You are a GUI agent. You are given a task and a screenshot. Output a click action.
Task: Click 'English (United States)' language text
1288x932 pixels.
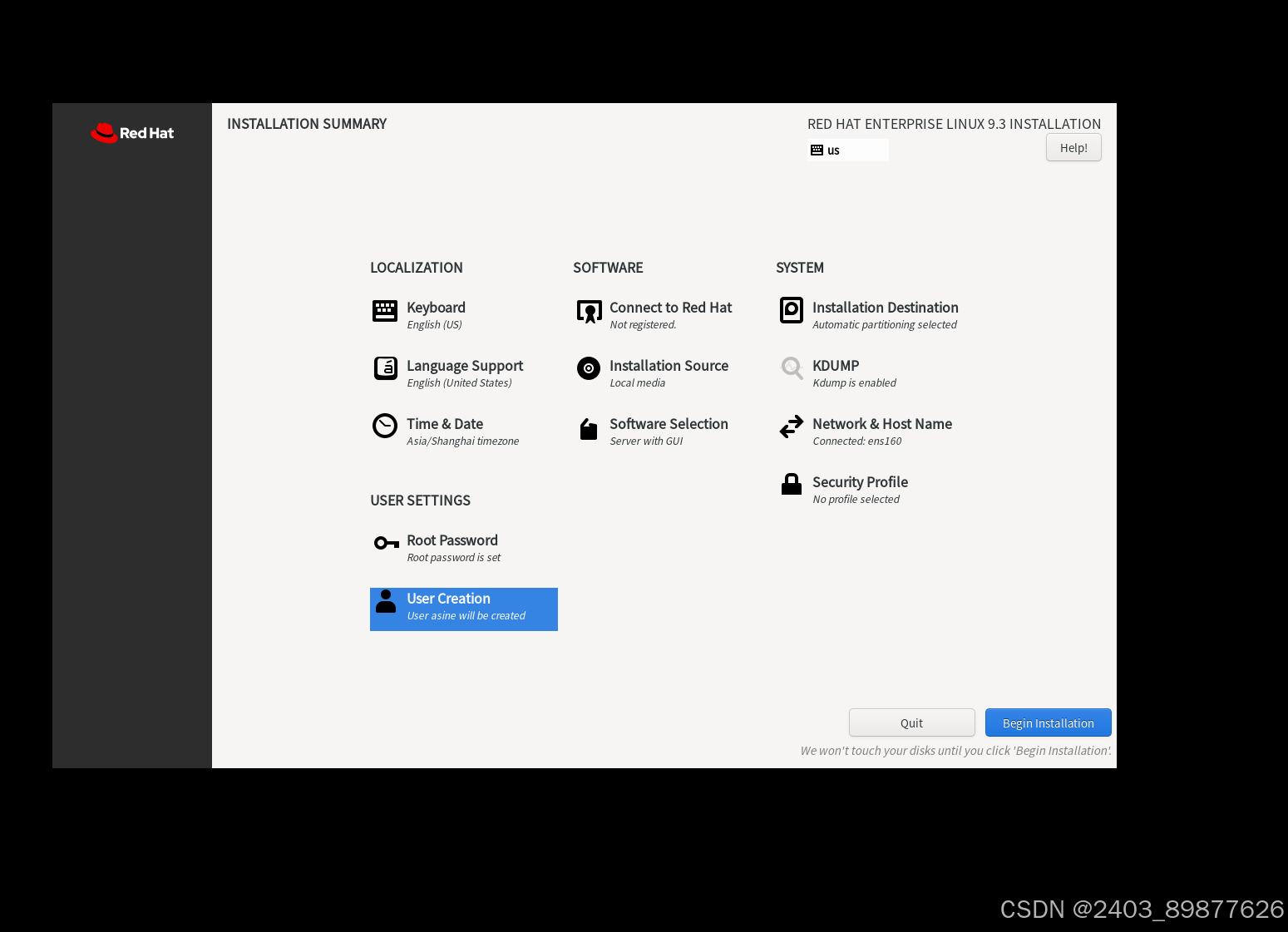click(459, 383)
